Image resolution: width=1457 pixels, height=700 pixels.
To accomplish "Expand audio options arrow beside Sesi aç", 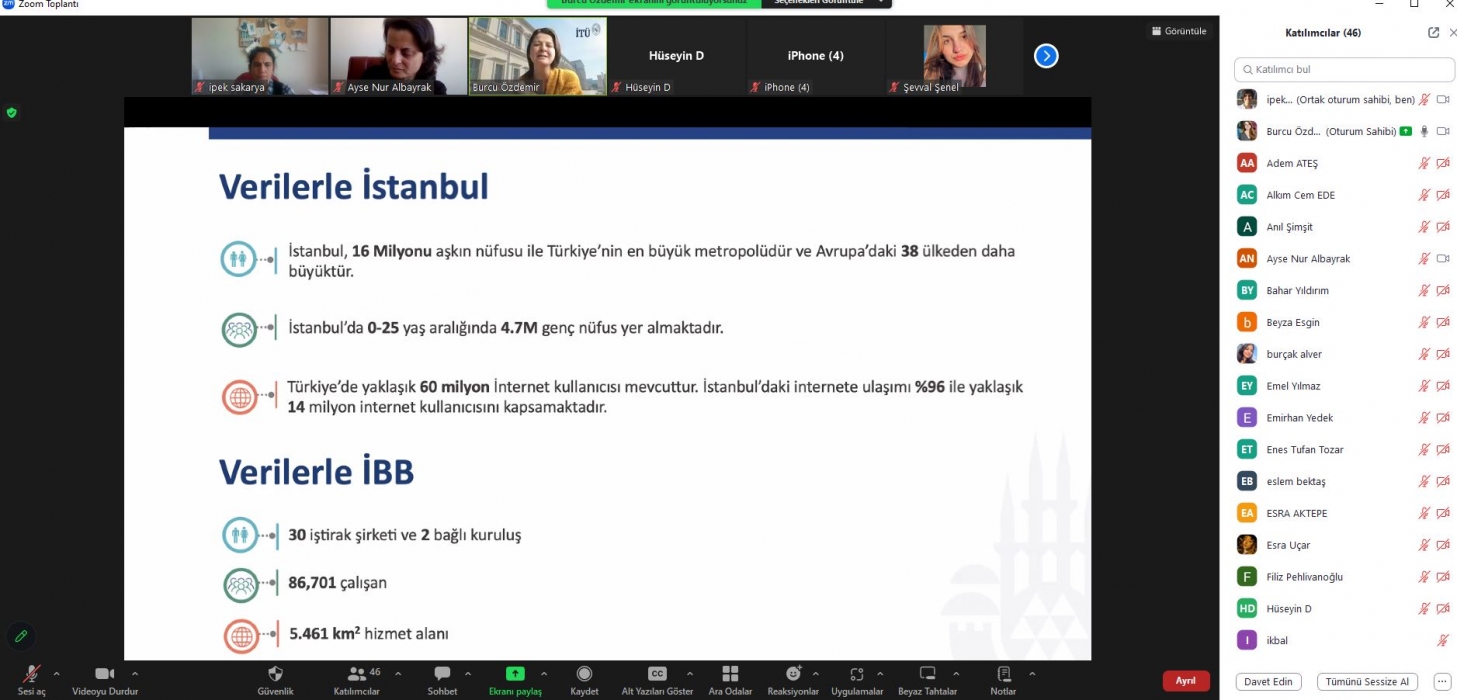I will (x=56, y=673).
